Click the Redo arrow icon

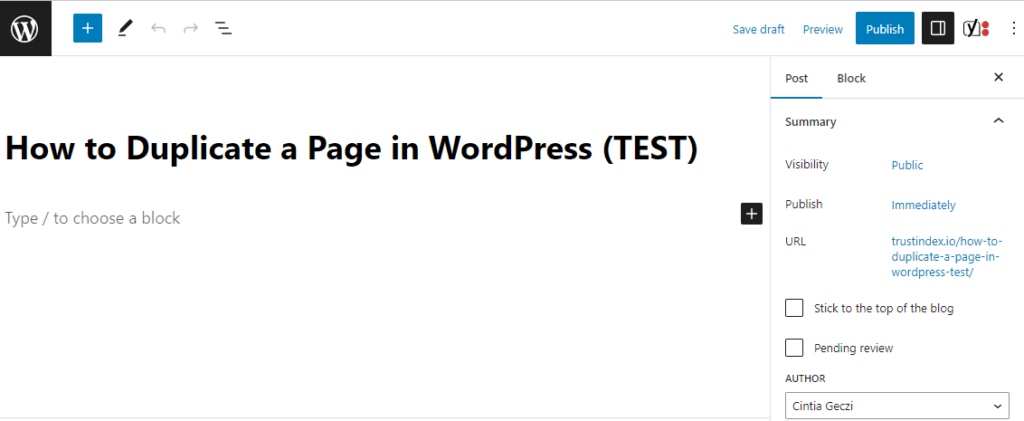(190, 28)
